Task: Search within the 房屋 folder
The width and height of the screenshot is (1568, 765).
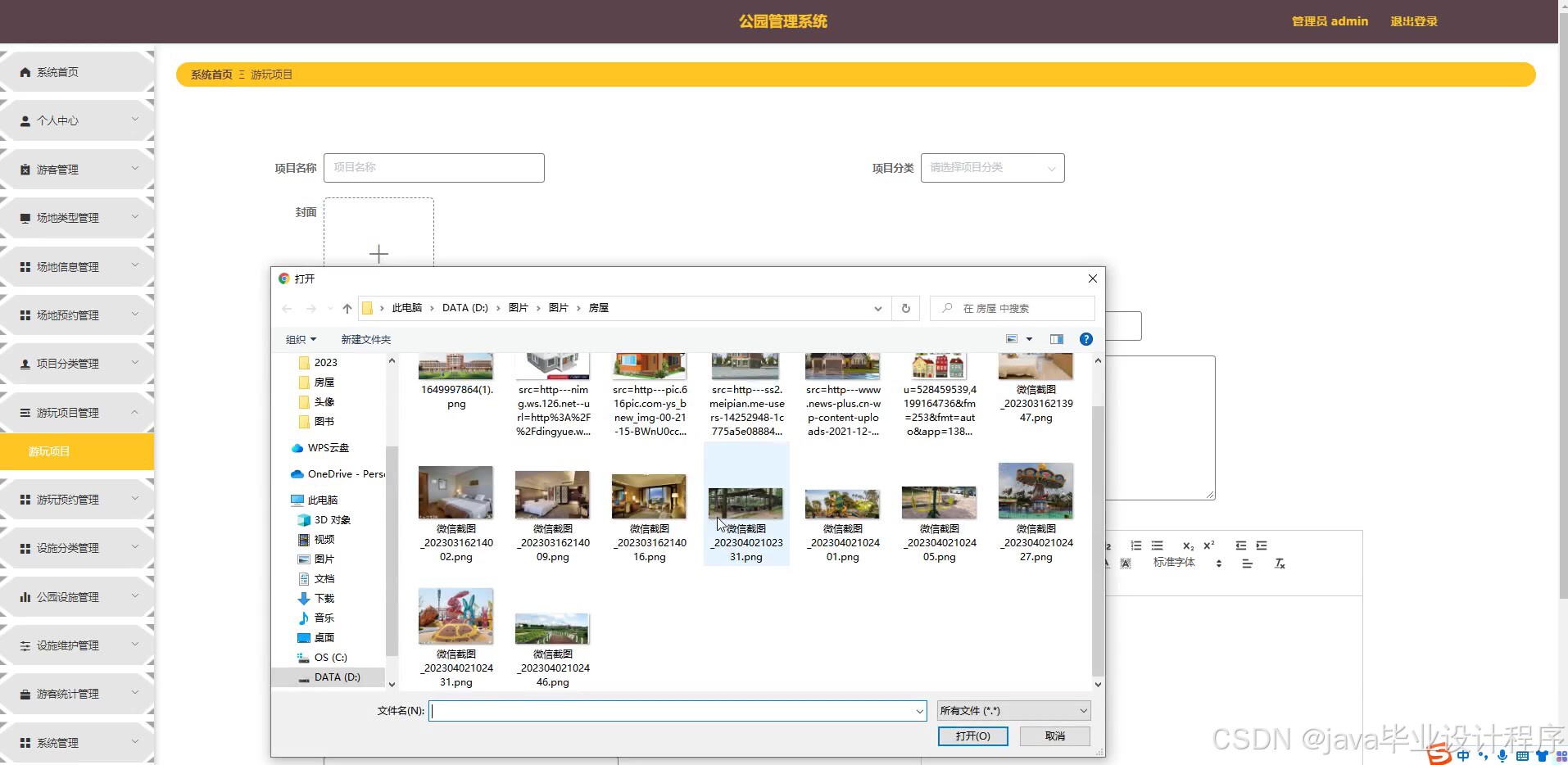Action: coord(1012,309)
